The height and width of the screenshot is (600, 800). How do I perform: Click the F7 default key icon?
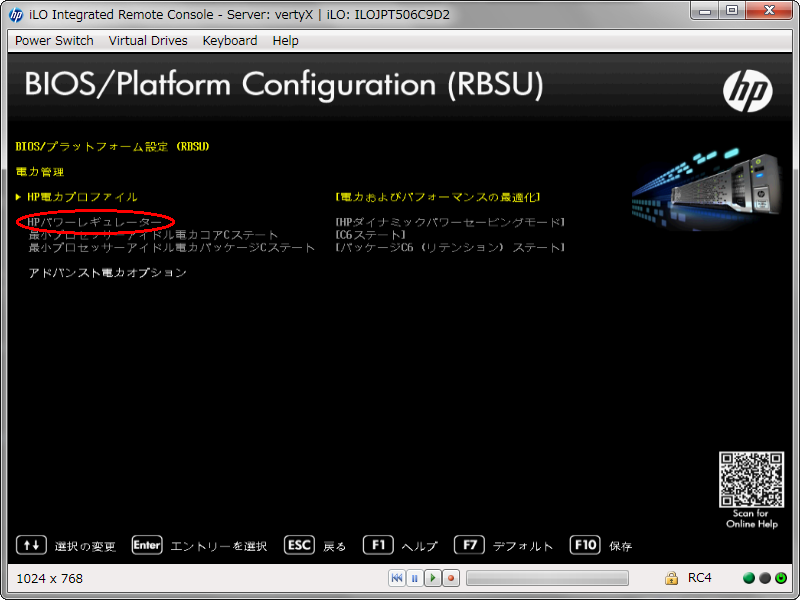coord(469,545)
